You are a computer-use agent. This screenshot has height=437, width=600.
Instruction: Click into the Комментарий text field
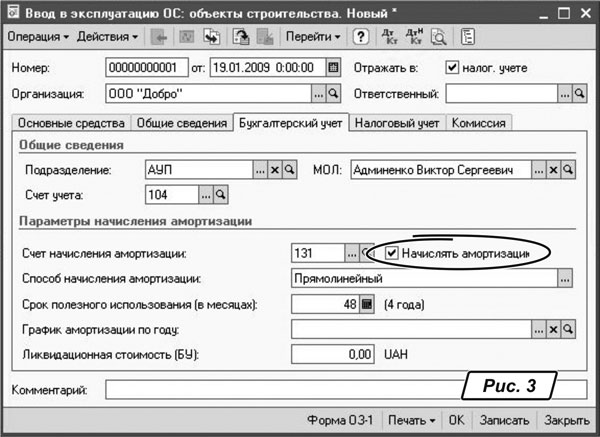[280, 388]
